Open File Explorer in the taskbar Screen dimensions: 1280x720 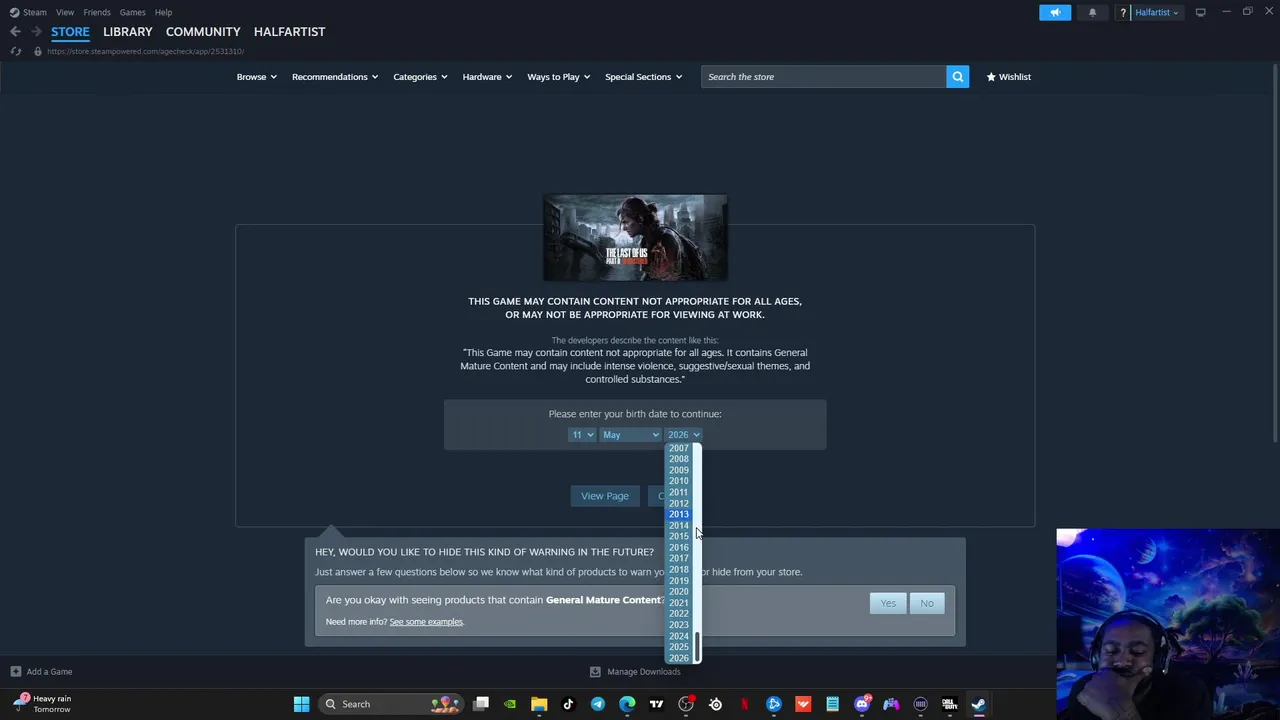pos(539,704)
